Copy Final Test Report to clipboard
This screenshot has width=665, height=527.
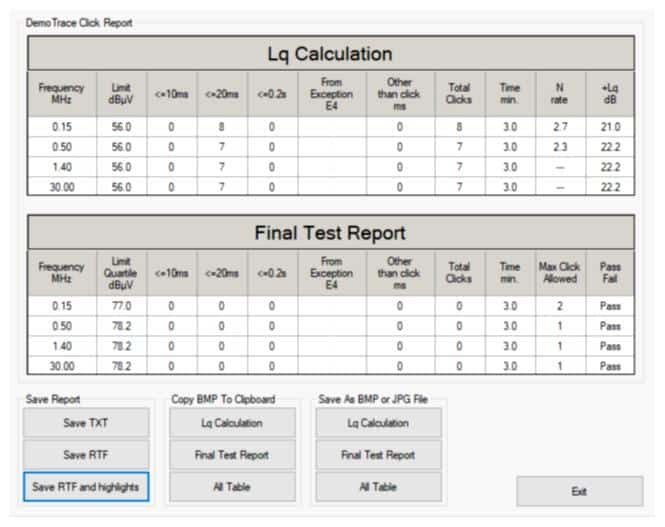pyautogui.click(x=232, y=455)
